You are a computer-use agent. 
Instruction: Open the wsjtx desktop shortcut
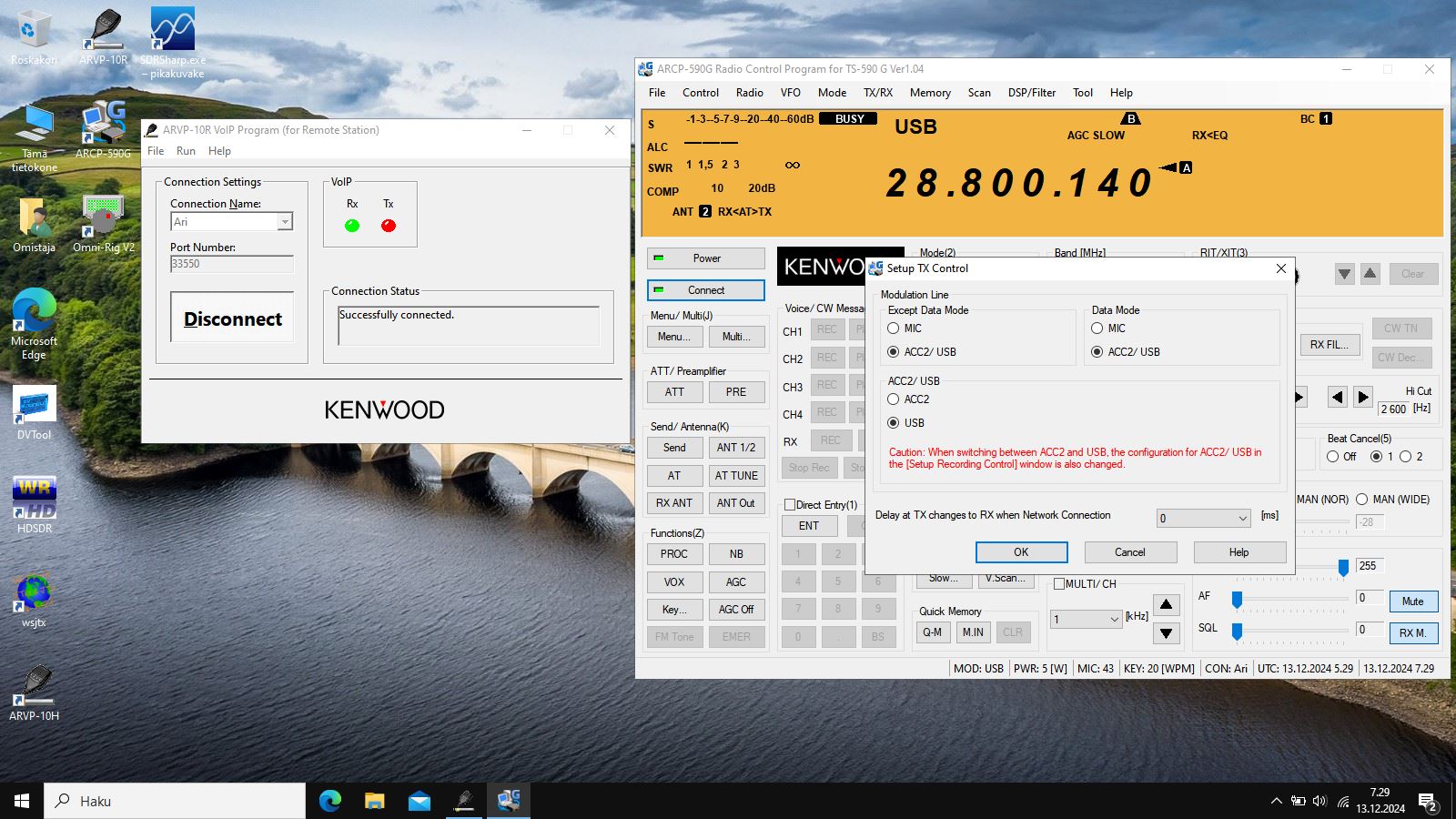(x=34, y=601)
